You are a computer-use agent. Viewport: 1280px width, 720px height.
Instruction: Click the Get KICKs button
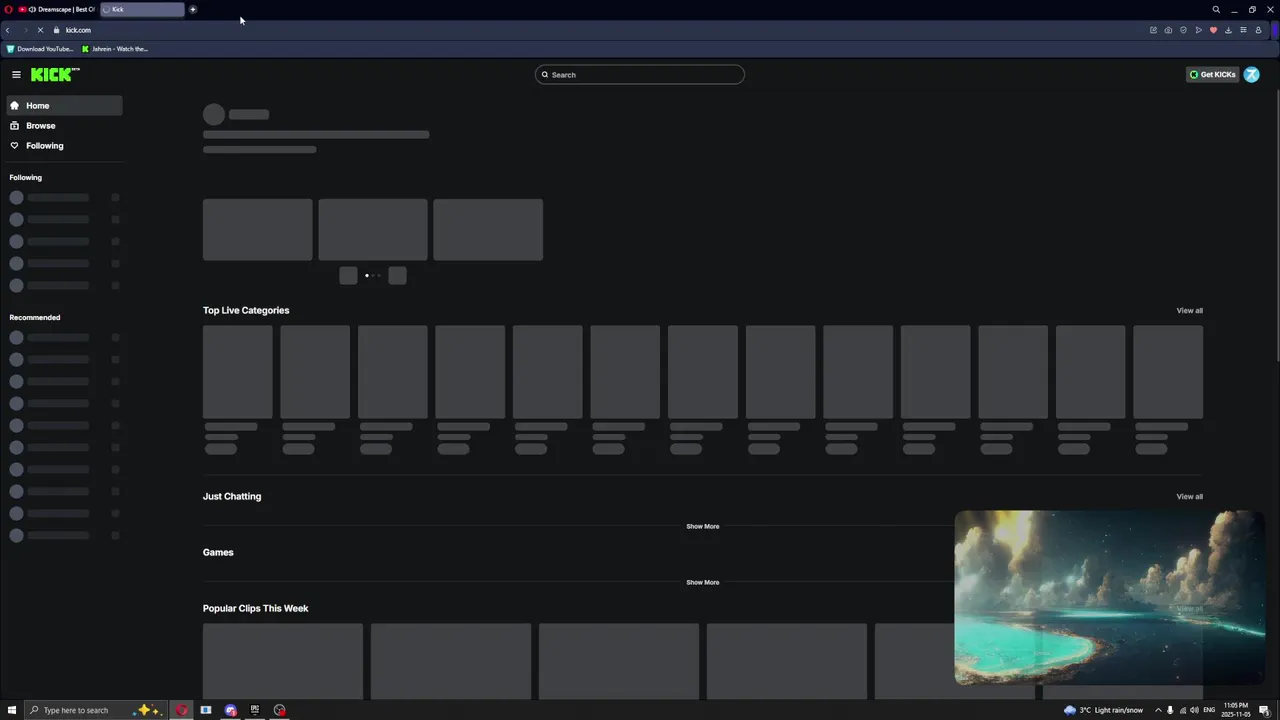pyautogui.click(x=1212, y=74)
